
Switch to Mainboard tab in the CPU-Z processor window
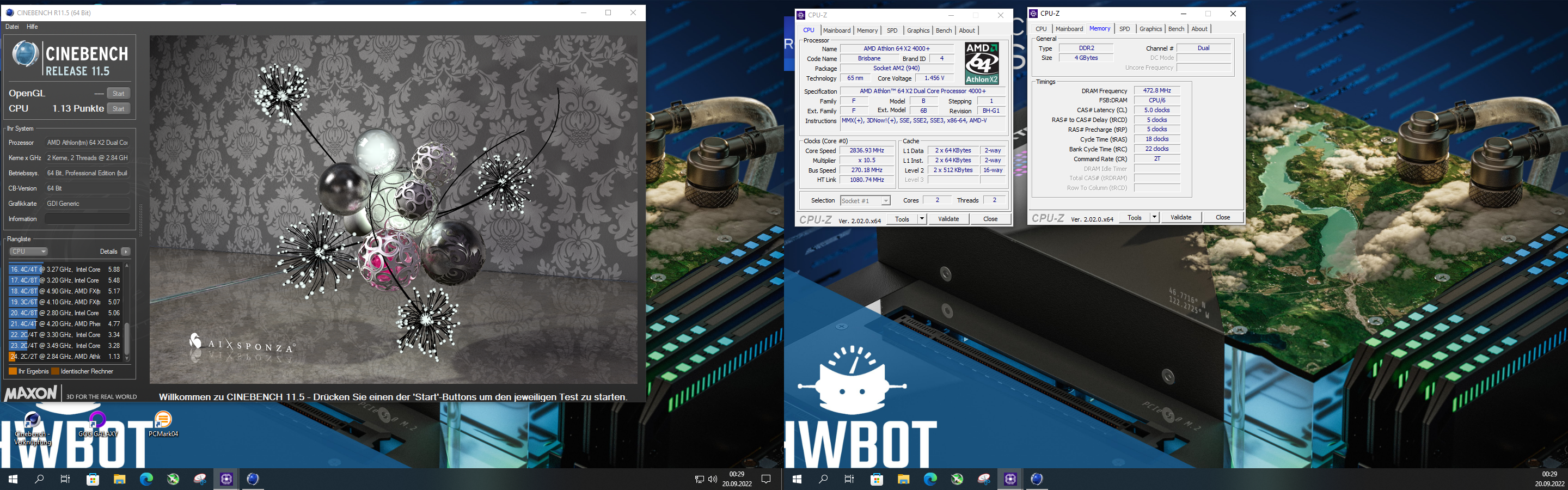coord(837,30)
